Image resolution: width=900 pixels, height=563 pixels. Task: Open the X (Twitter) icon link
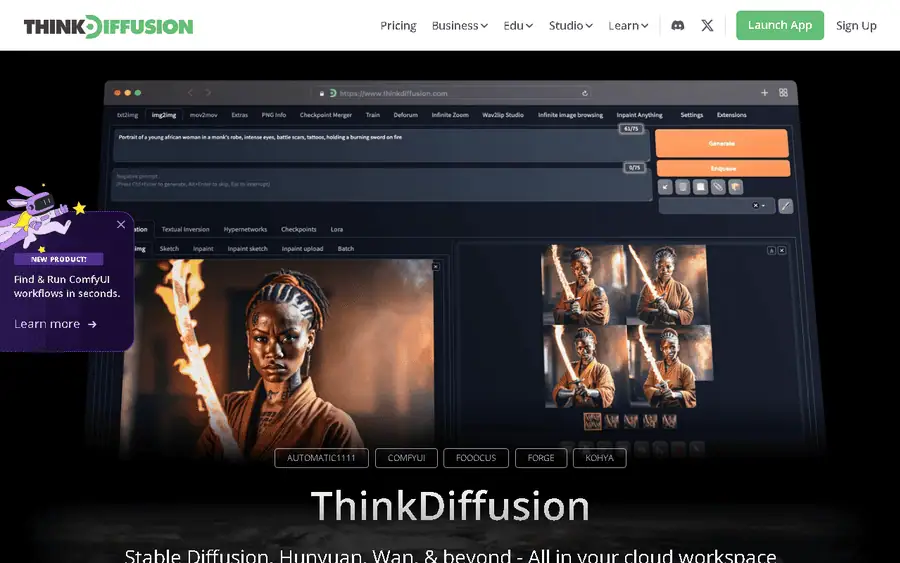[707, 25]
